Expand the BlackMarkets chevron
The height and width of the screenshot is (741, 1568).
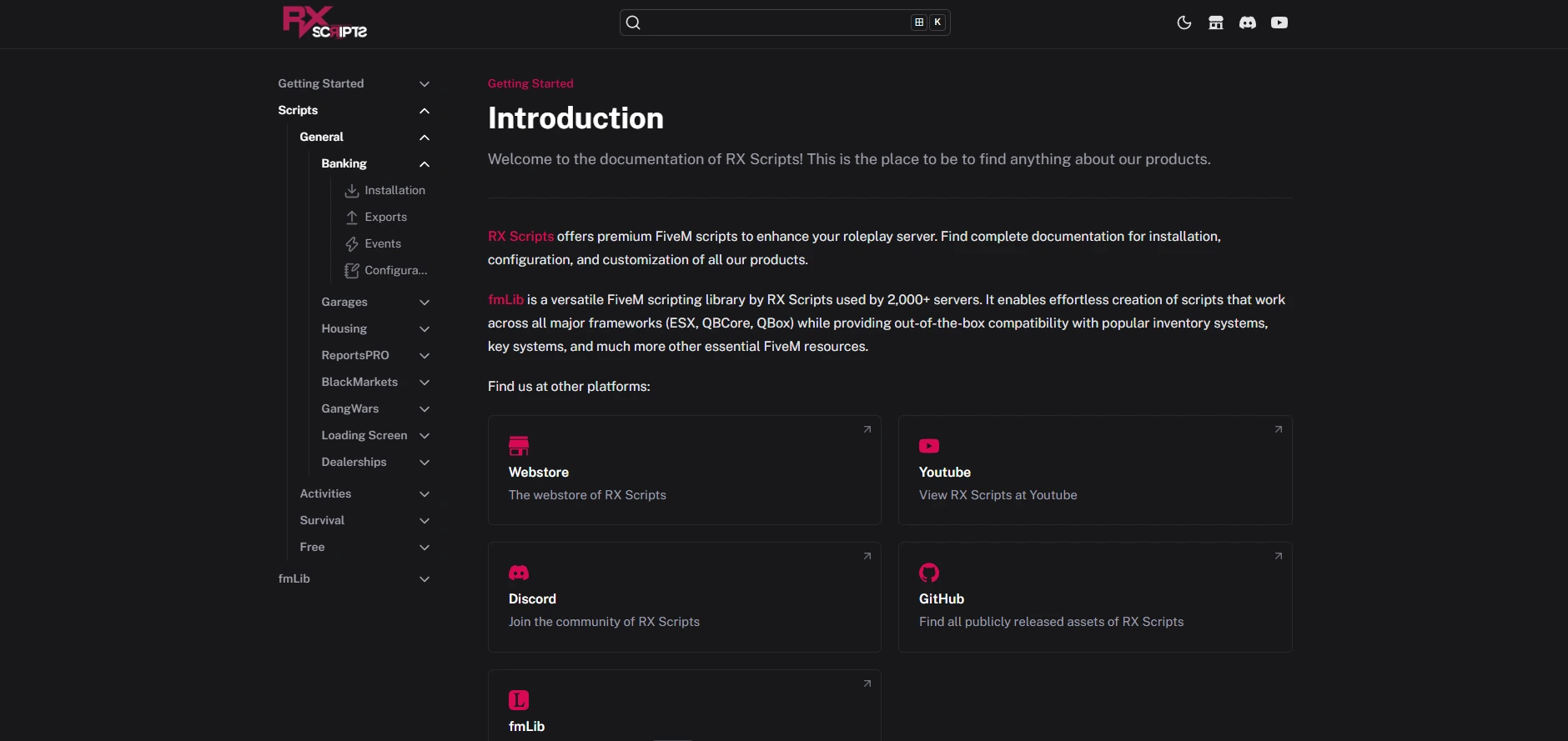[425, 383]
